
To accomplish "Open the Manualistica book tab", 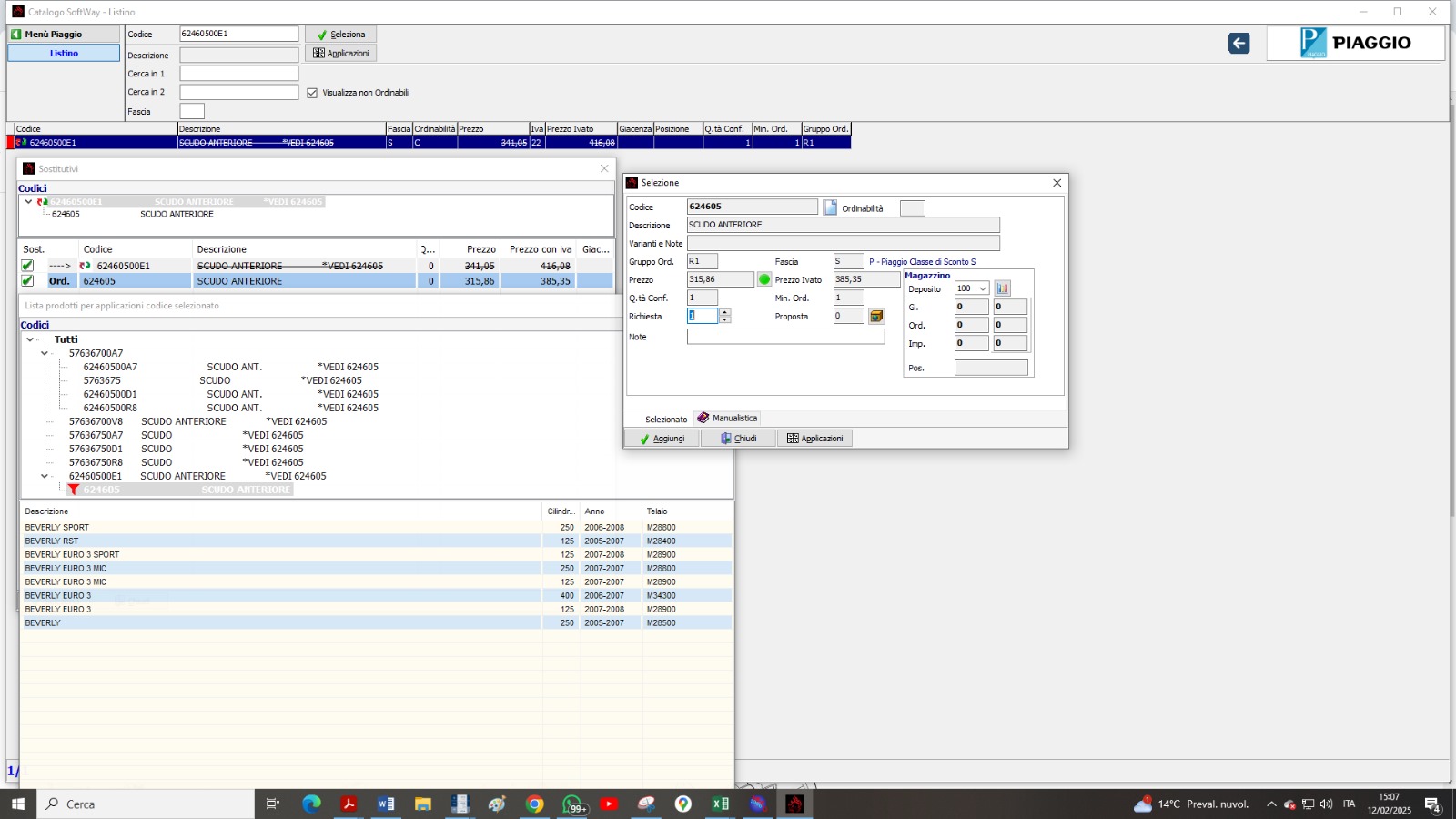I will (727, 418).
